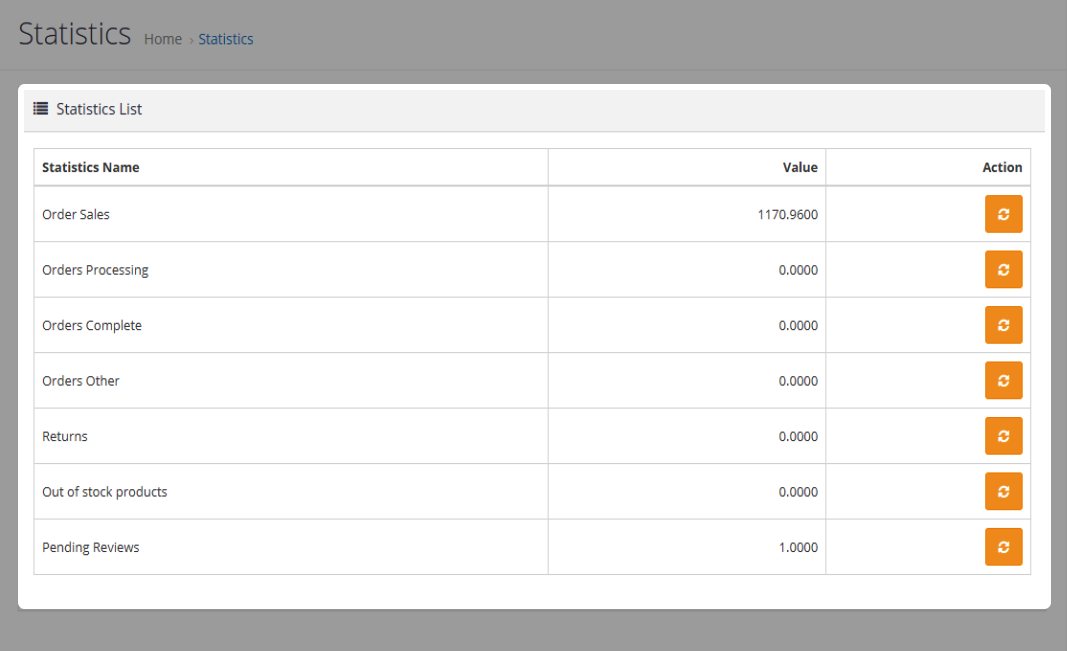Click the 1170.9600 sales value

[x=787, y=214]
